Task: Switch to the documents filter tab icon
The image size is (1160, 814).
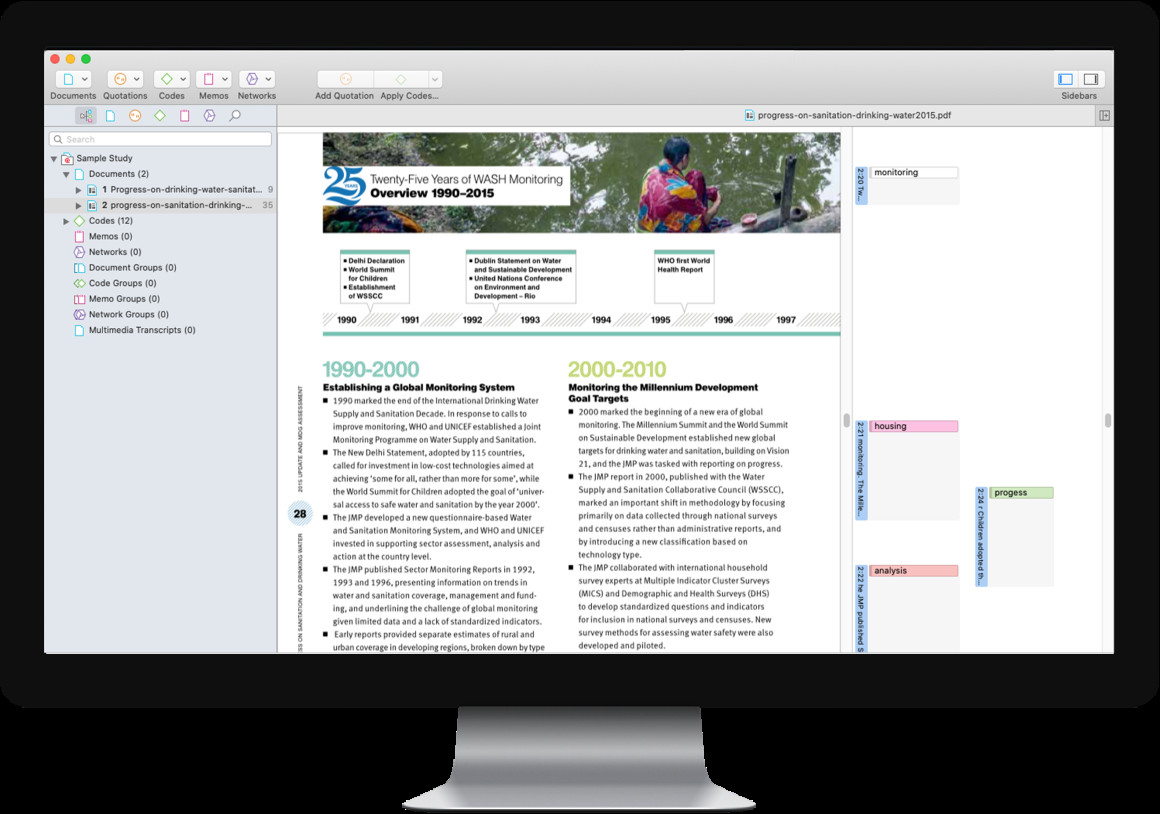Action: 110,115
